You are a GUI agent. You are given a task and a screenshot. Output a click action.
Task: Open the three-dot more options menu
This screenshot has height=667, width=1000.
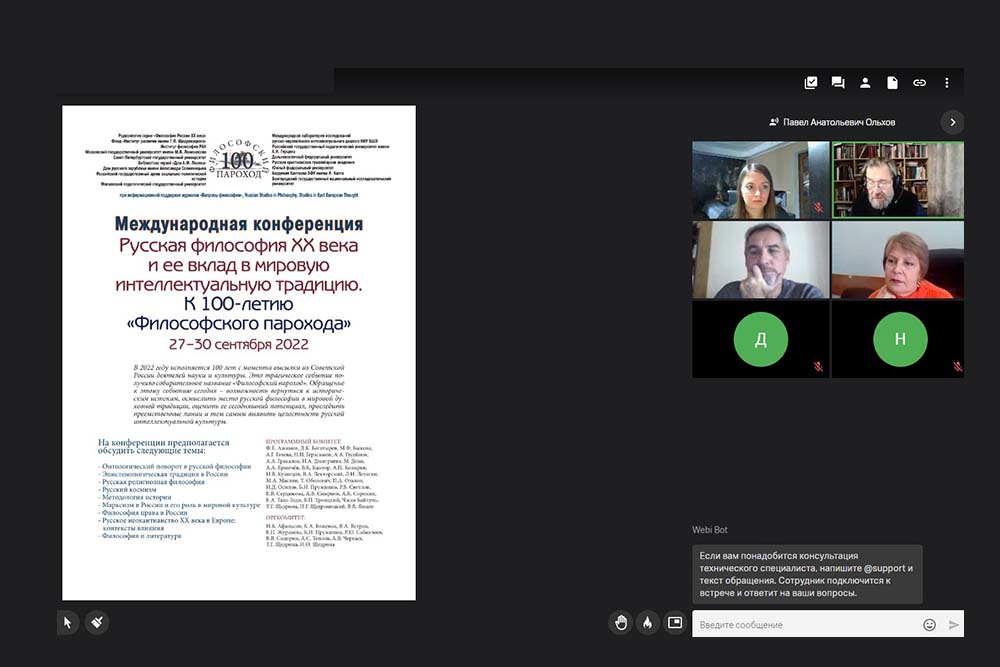coord(946,83)
